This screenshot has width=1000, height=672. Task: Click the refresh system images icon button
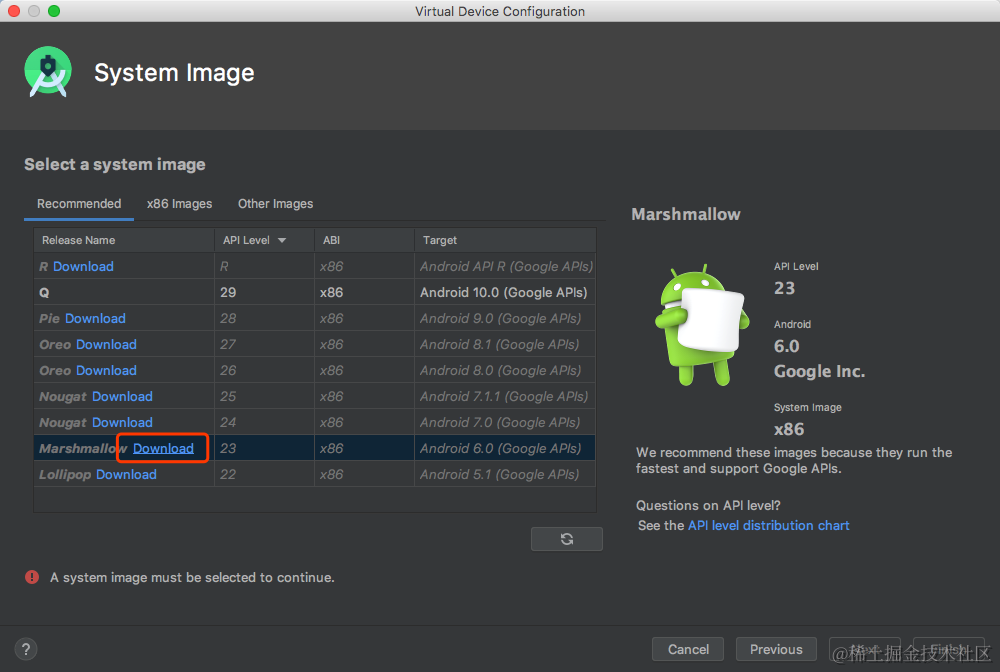click(x=566, y=539)
